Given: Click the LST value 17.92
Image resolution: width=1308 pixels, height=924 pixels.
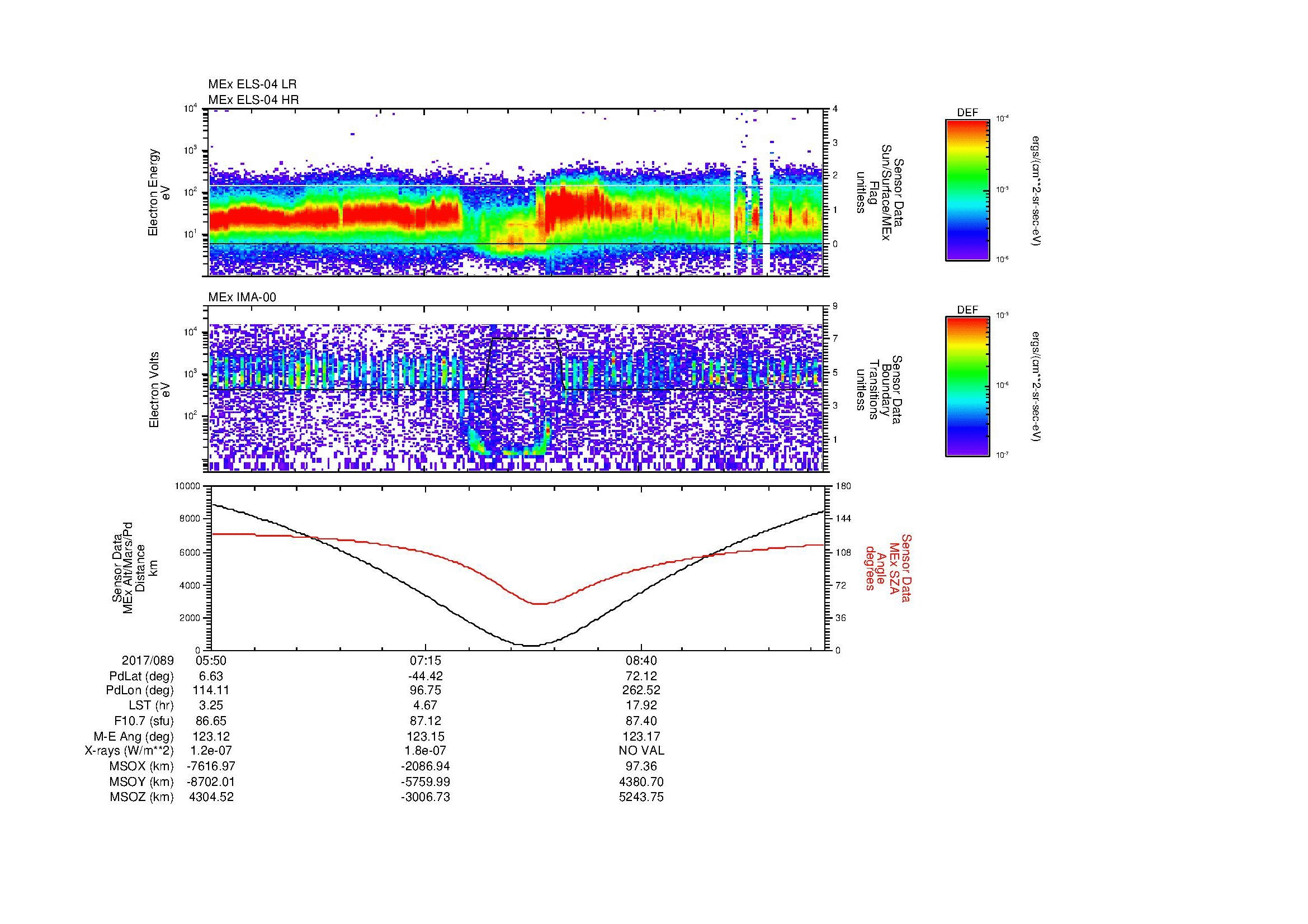Looking at the screenshot, I should point(641,706).
